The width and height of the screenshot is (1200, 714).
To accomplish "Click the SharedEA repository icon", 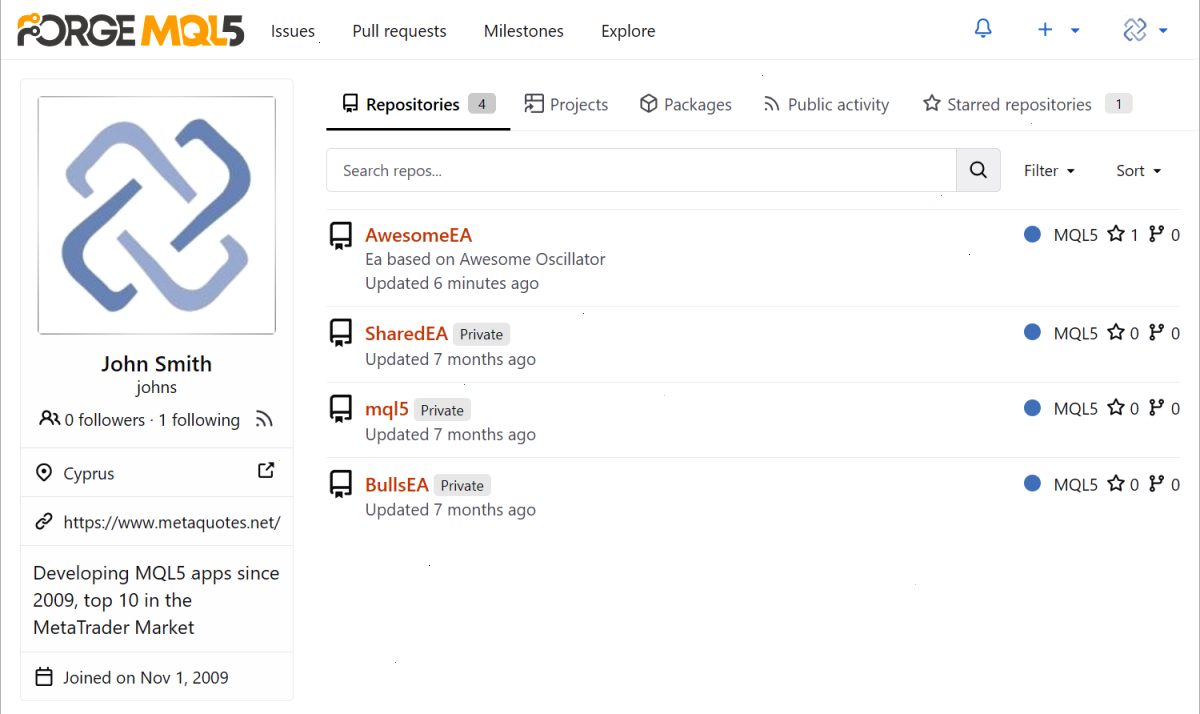I will point(341,333).
